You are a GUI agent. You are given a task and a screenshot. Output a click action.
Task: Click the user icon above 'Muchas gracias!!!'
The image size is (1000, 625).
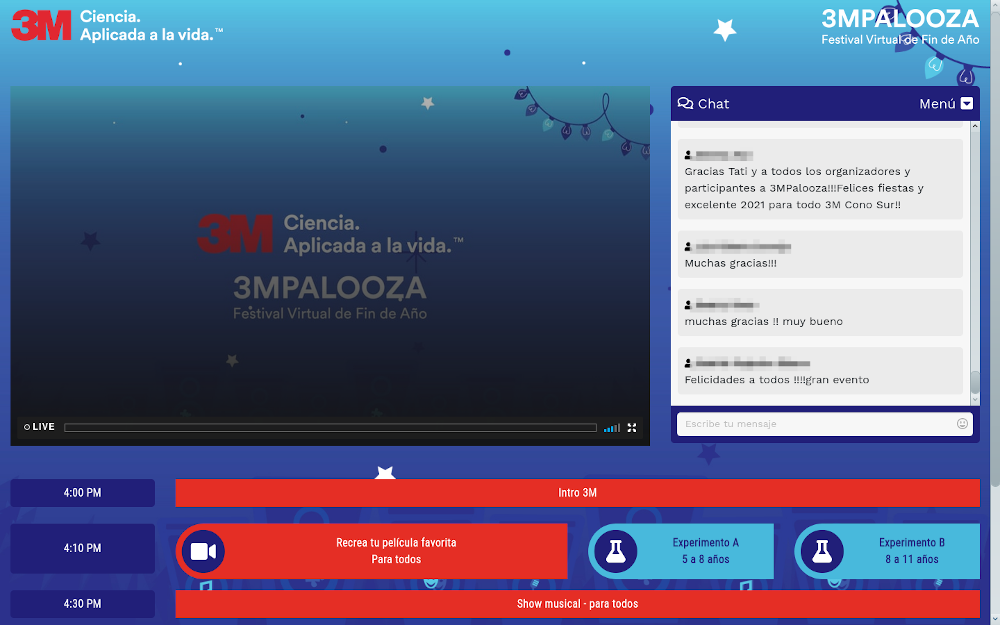688,247
